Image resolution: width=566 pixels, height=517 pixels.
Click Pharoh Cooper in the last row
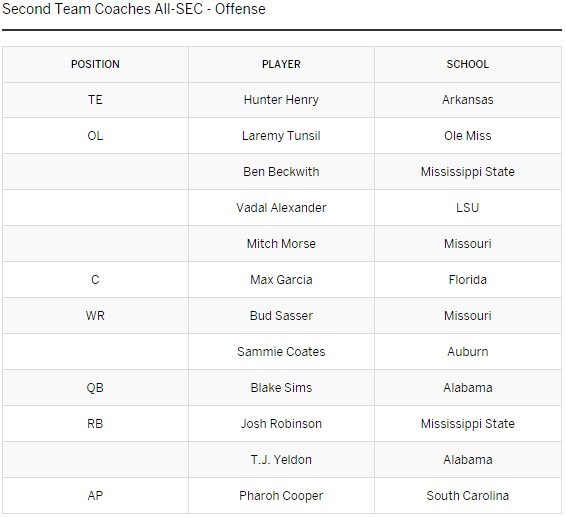281,496
